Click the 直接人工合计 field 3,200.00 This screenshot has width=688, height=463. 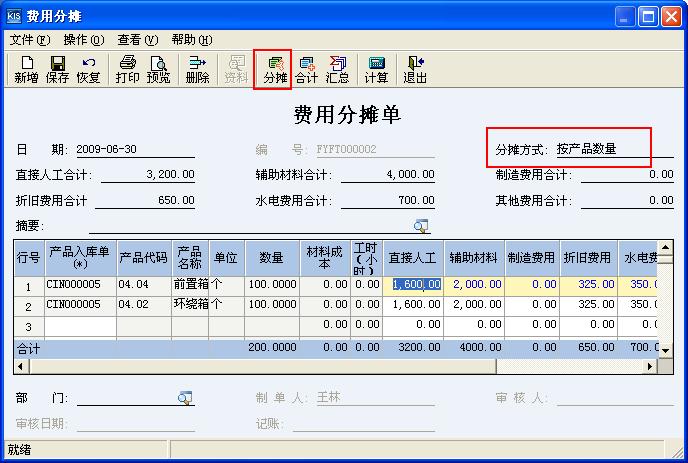[x=148, y=175]
